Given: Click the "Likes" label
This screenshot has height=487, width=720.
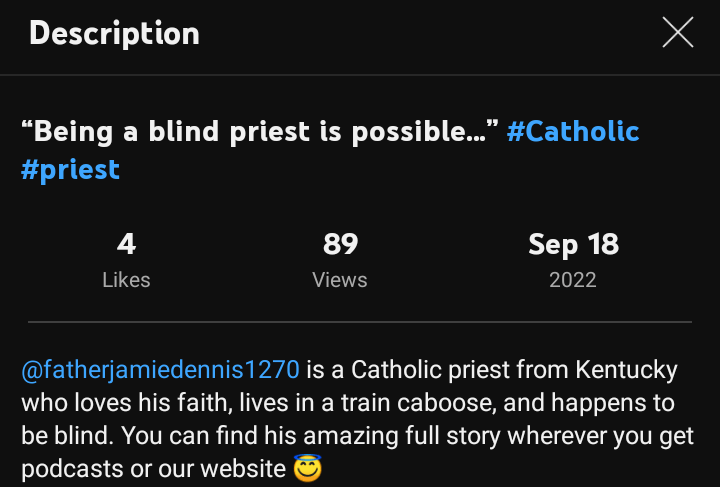Looking at the screenshot, I should coord(126,280).
